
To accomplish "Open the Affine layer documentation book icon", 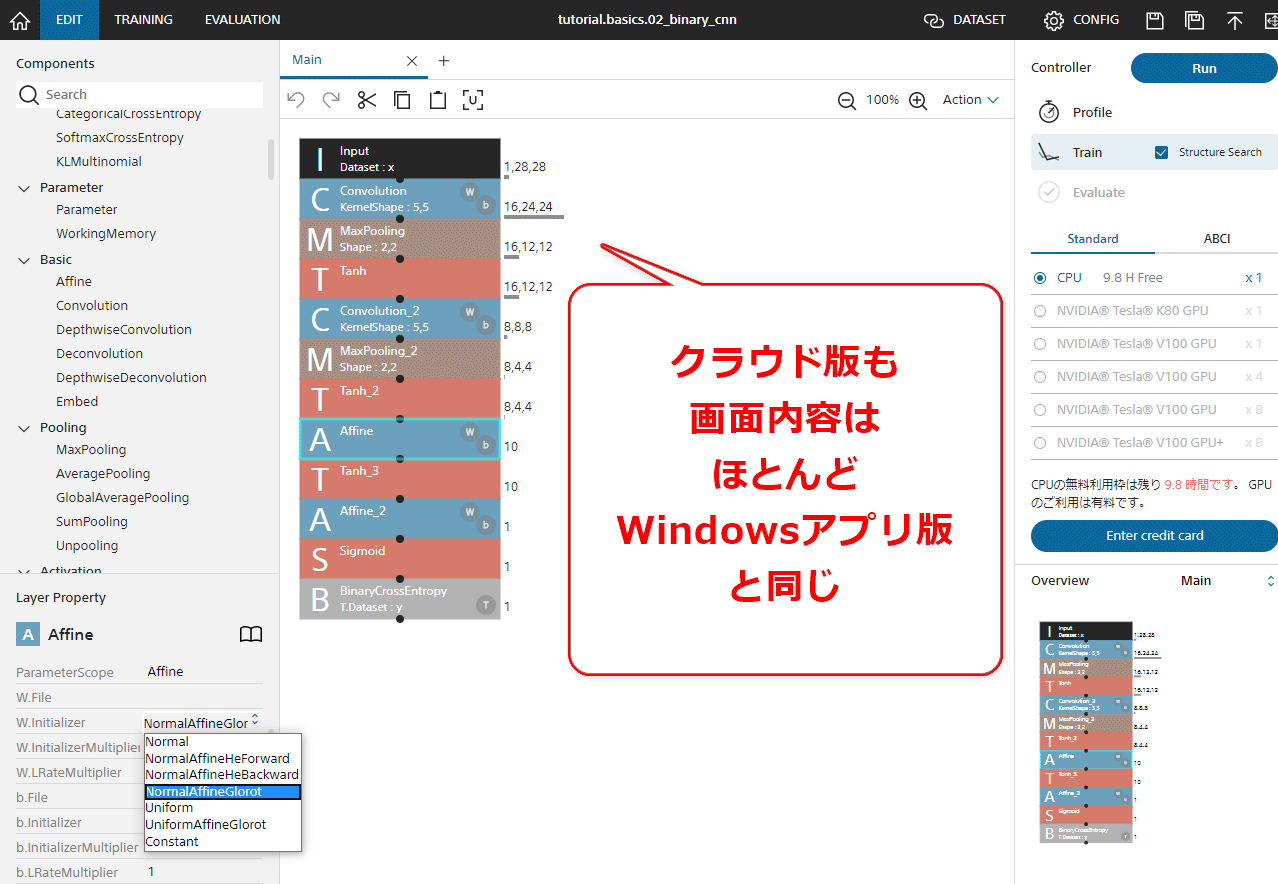I will 251,633.
